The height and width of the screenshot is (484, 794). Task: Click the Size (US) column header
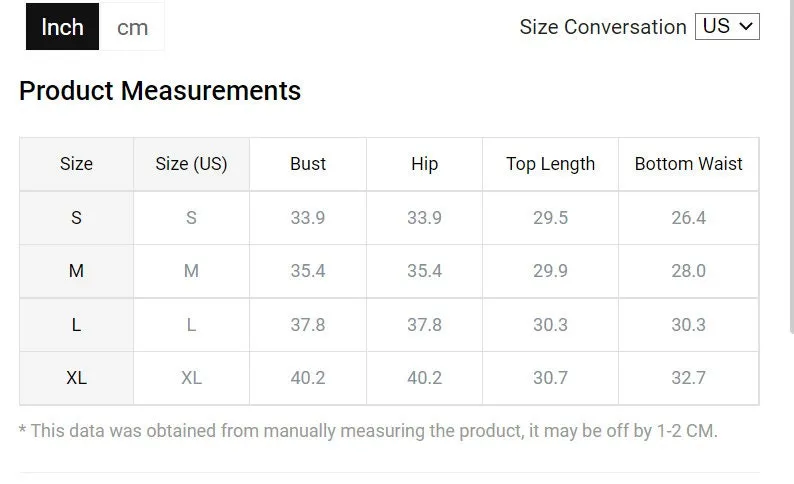pos(191,164)
